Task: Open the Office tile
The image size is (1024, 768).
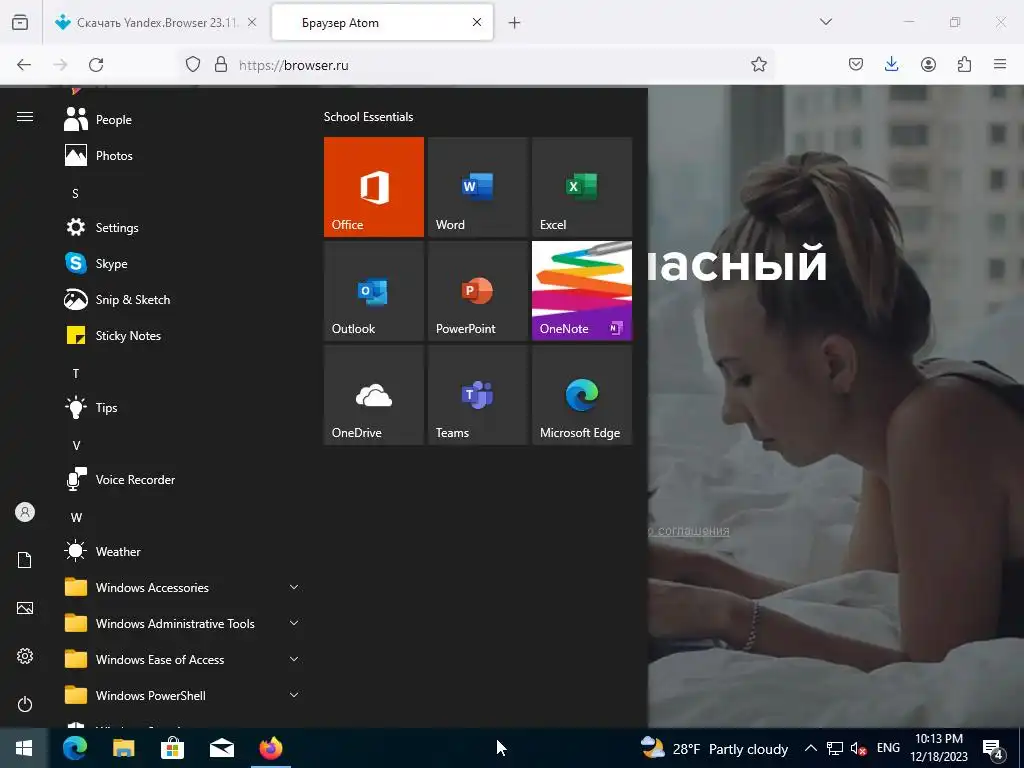Action: coord(374,187)
